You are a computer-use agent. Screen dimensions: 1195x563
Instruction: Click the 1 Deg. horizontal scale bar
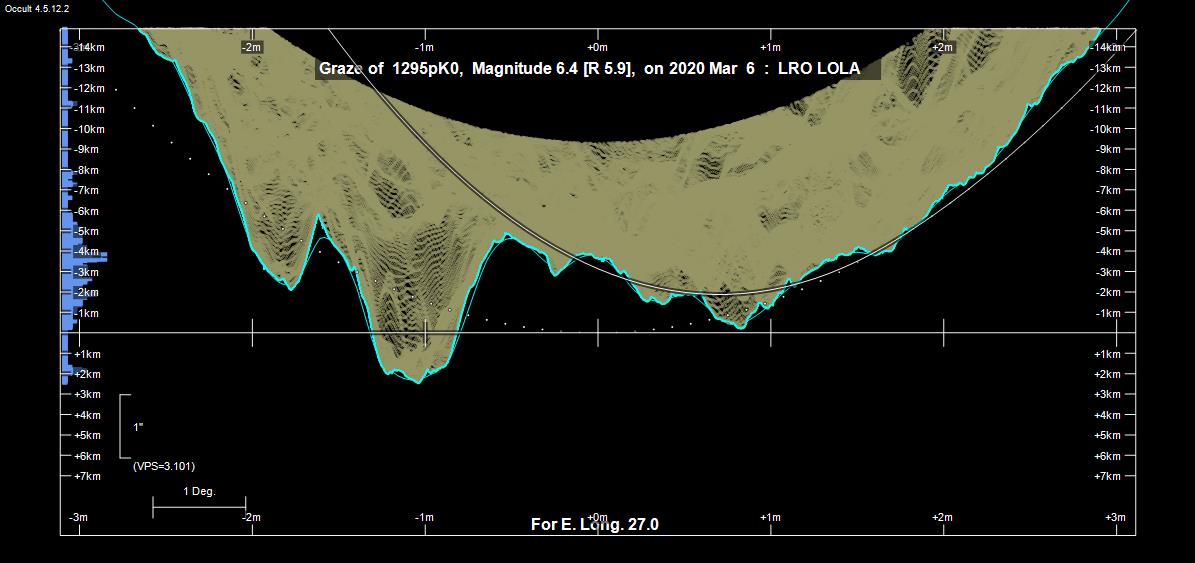point(200,507)
